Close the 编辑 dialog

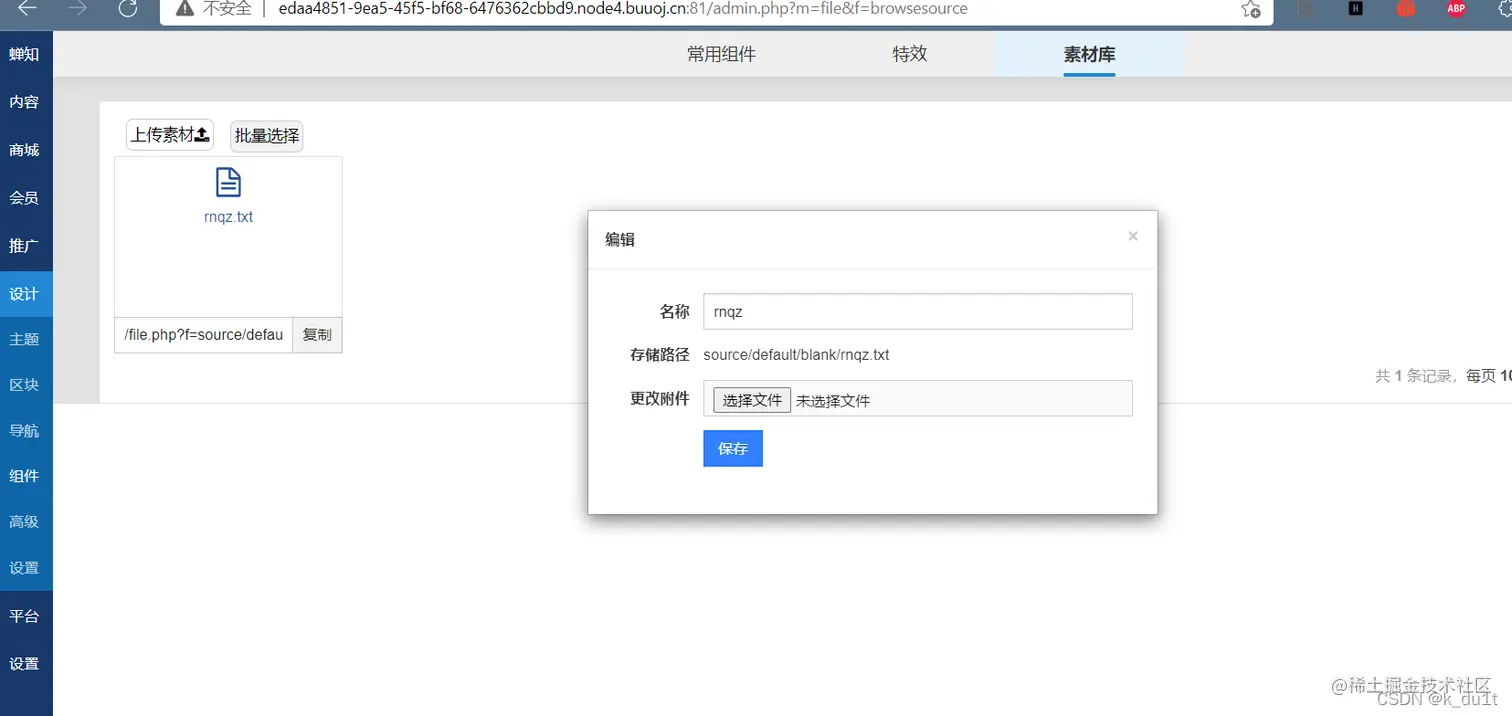click(1132, 236)
